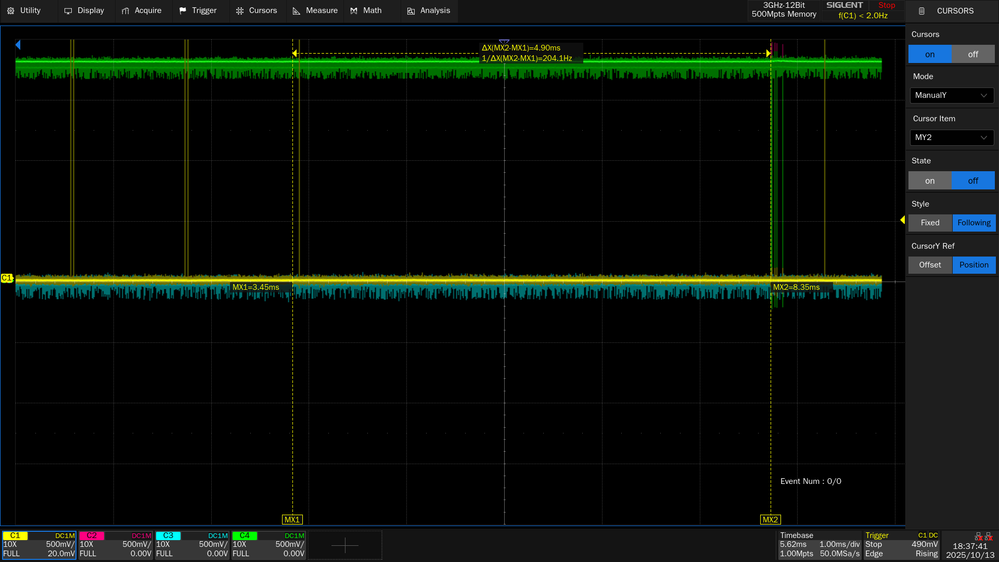The width and height of the screenshot is (999, 562).
Task: Click the Cursors crosshair icon in menu bar
Action: pos(240,11)
